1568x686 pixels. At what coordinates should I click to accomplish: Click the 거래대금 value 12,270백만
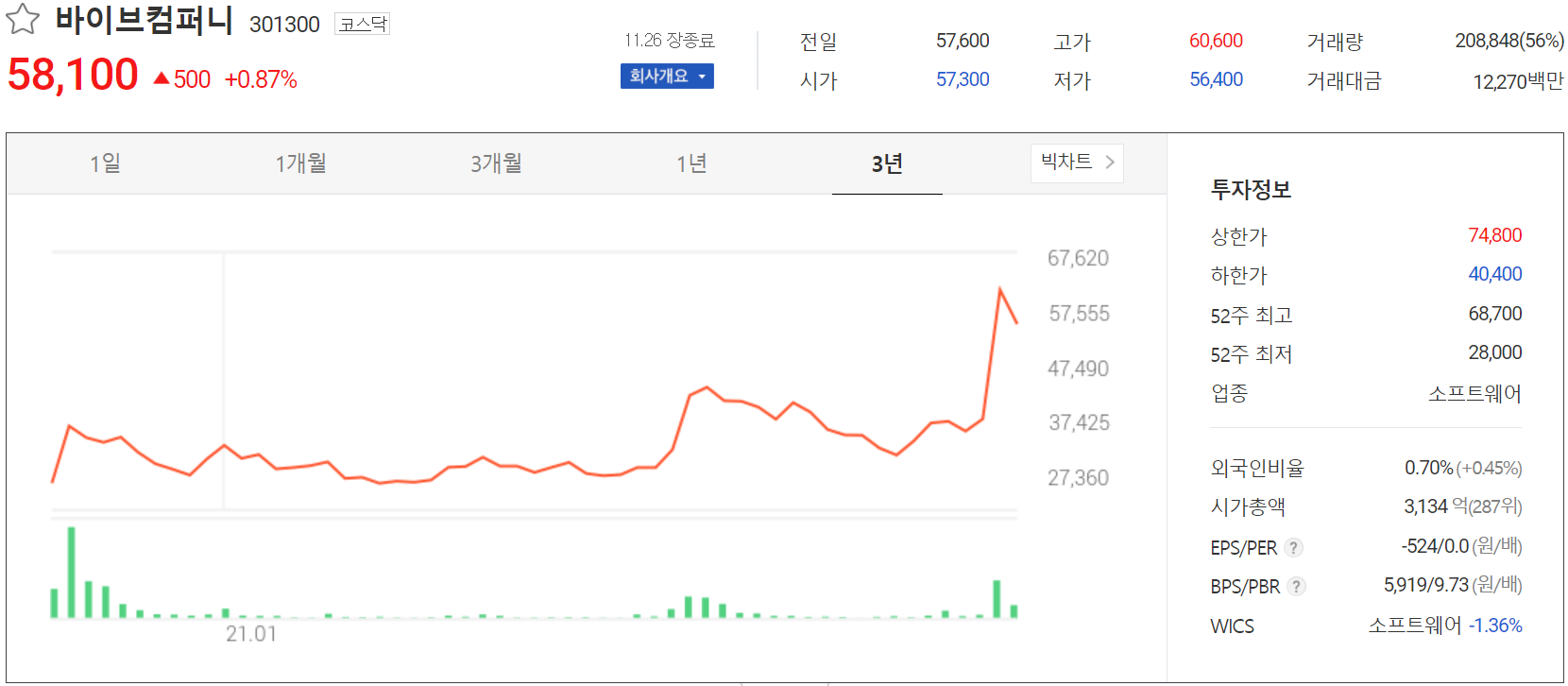(x=1518, y=81)
